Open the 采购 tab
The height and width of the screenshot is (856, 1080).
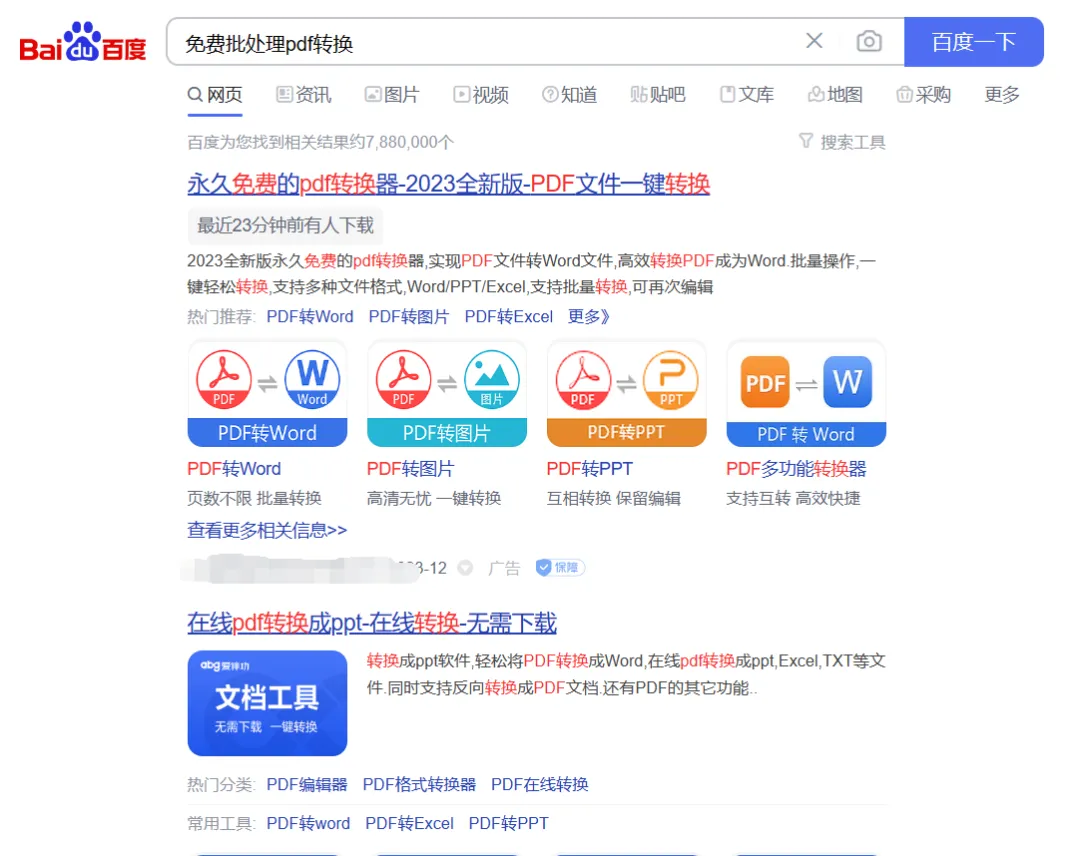[924, 94]
